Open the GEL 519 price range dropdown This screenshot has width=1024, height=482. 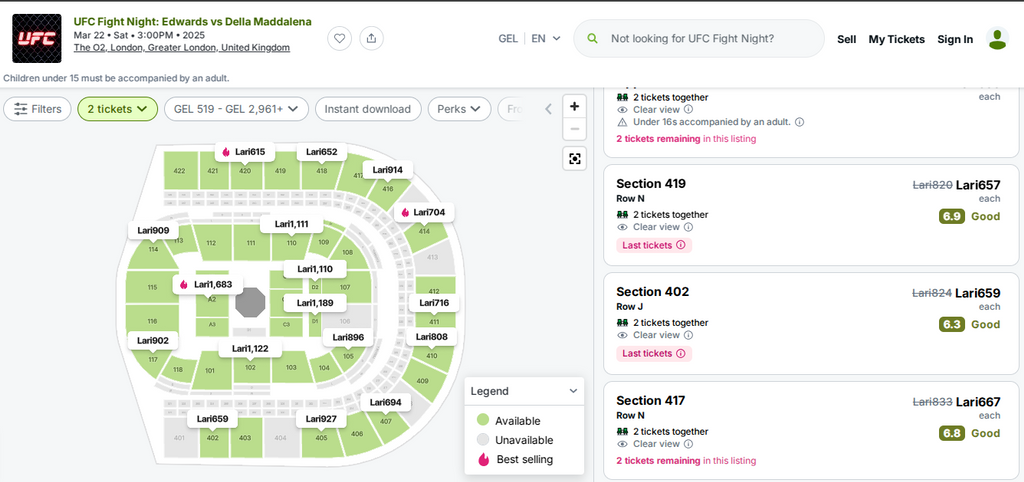(x=236, y=109)
